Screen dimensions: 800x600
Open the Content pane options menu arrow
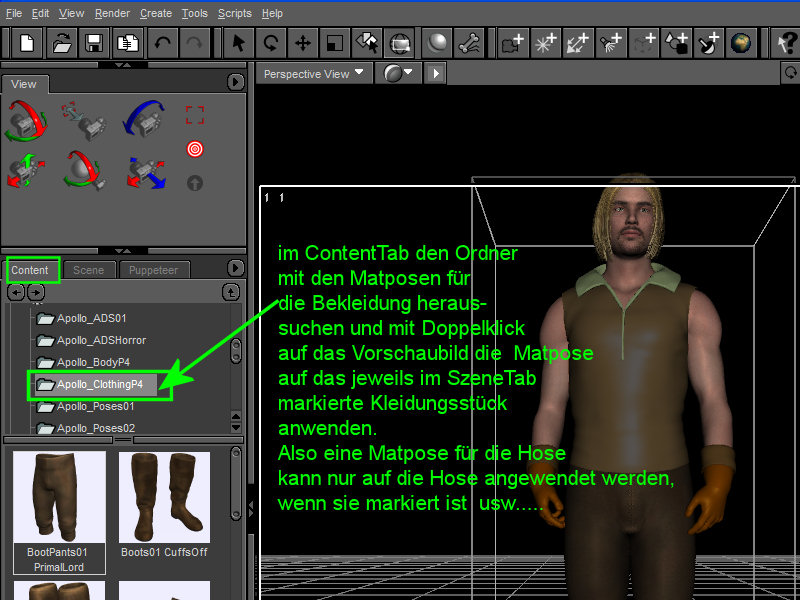click(x=235, y=268)
